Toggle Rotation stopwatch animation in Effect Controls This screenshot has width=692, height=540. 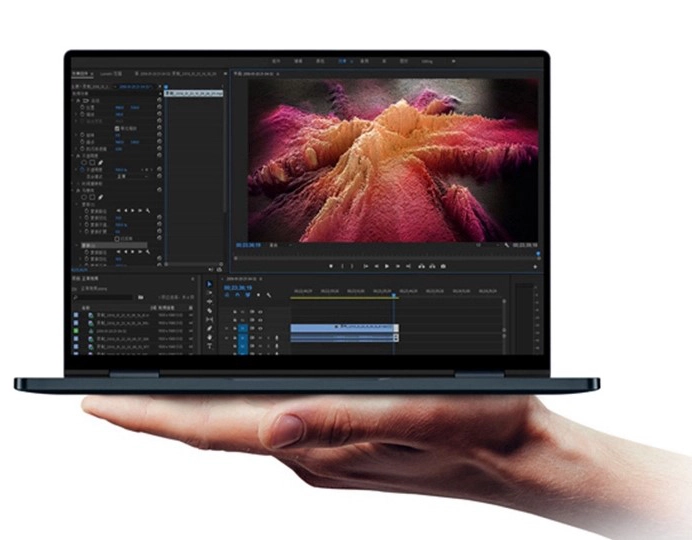[x=82, y=135]
